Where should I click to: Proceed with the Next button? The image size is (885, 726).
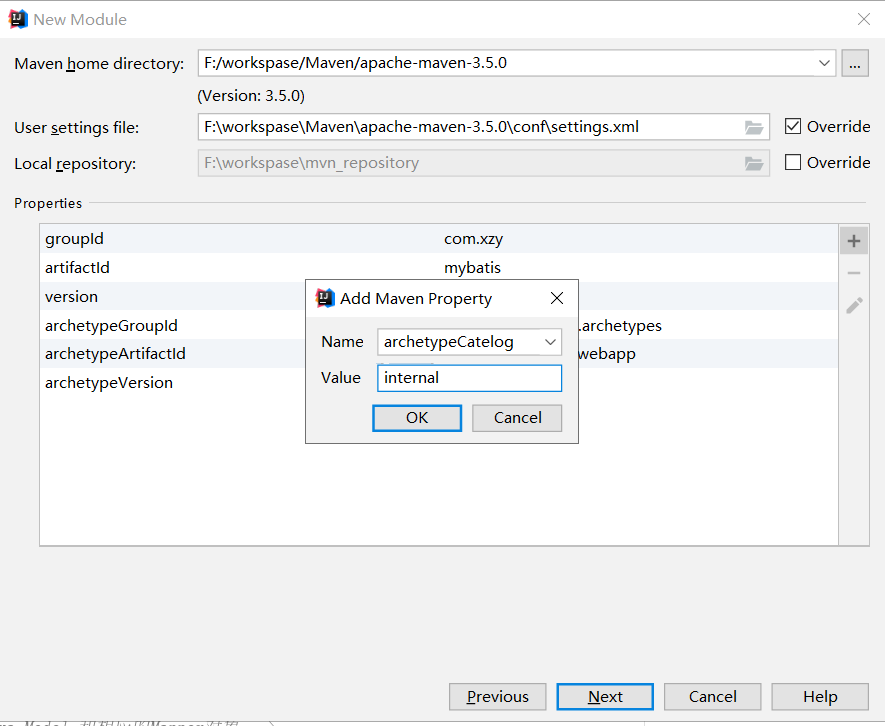coord(605,697)
